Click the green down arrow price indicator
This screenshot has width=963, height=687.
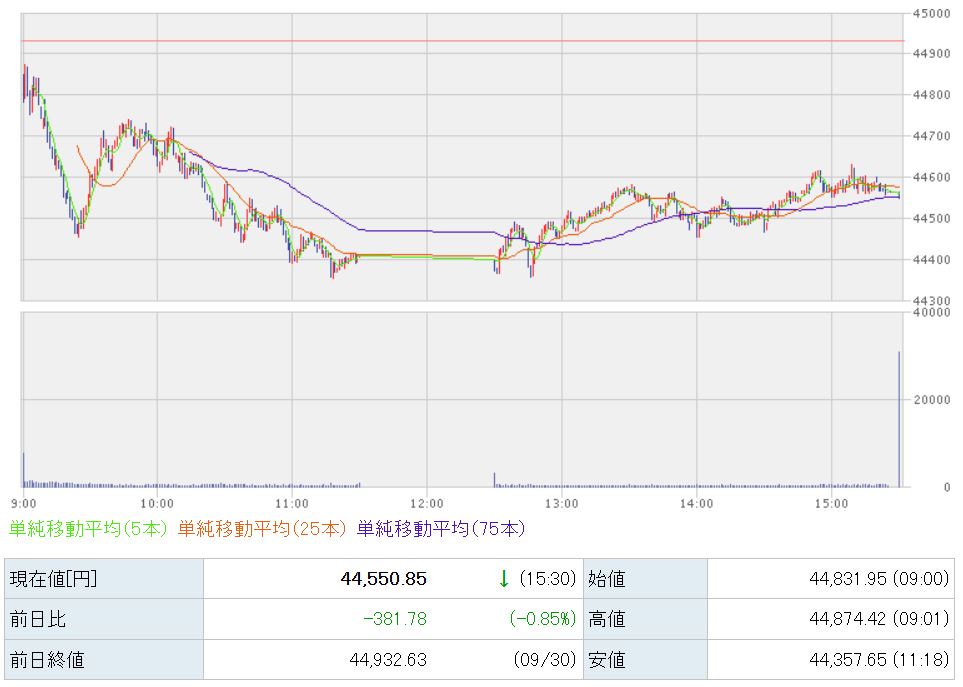coord(504,579)
